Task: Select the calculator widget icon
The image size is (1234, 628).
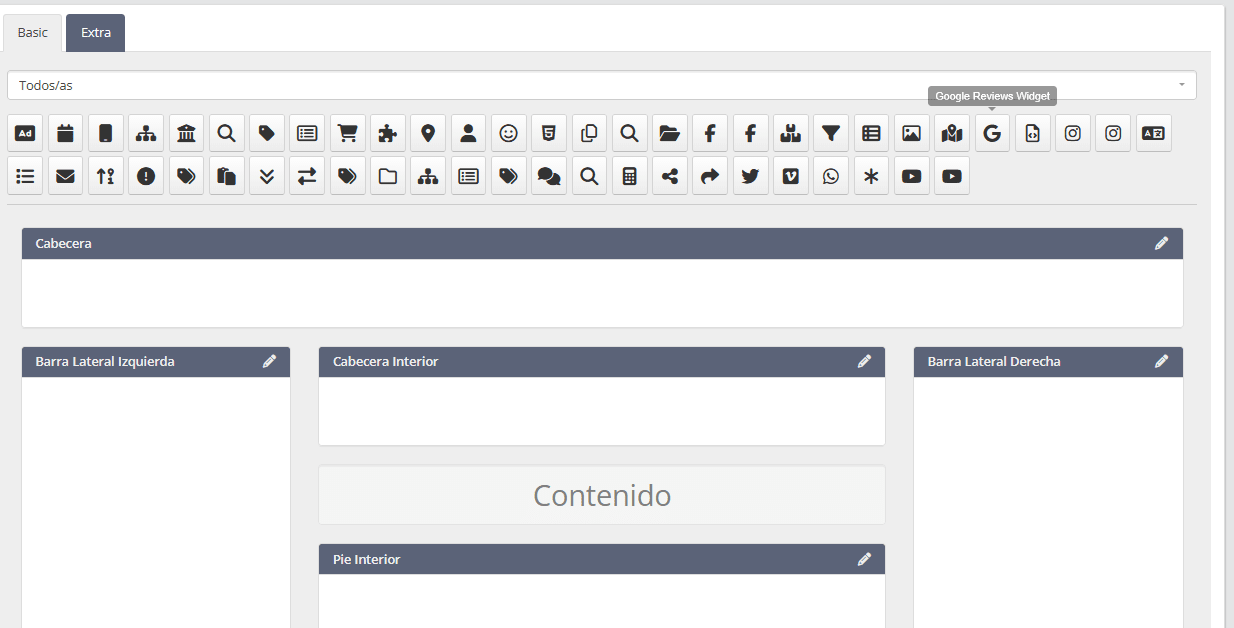Action: coord(629,175)
